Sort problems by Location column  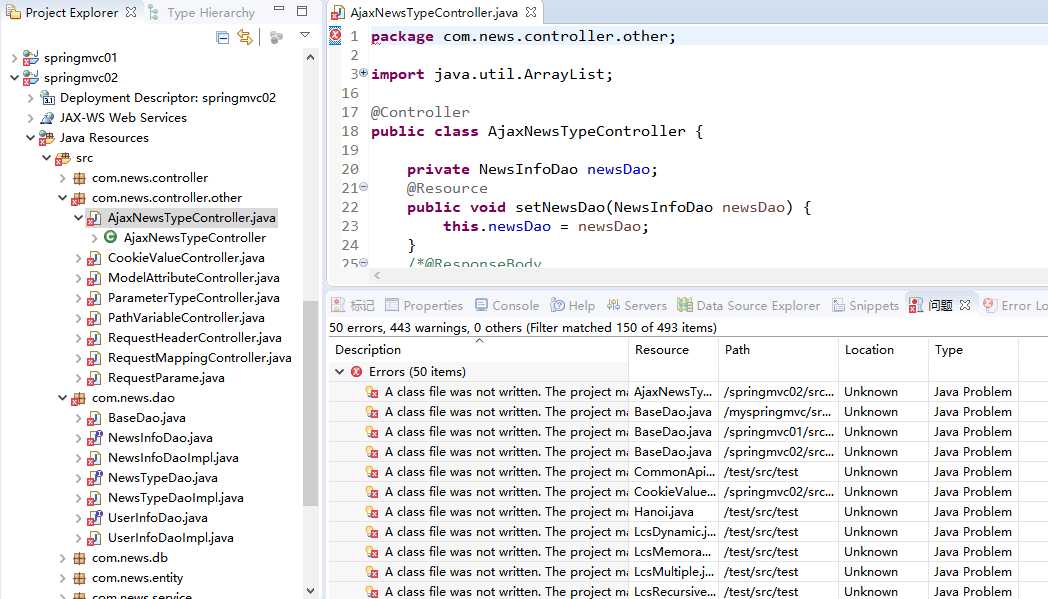(x=883, y=350)
